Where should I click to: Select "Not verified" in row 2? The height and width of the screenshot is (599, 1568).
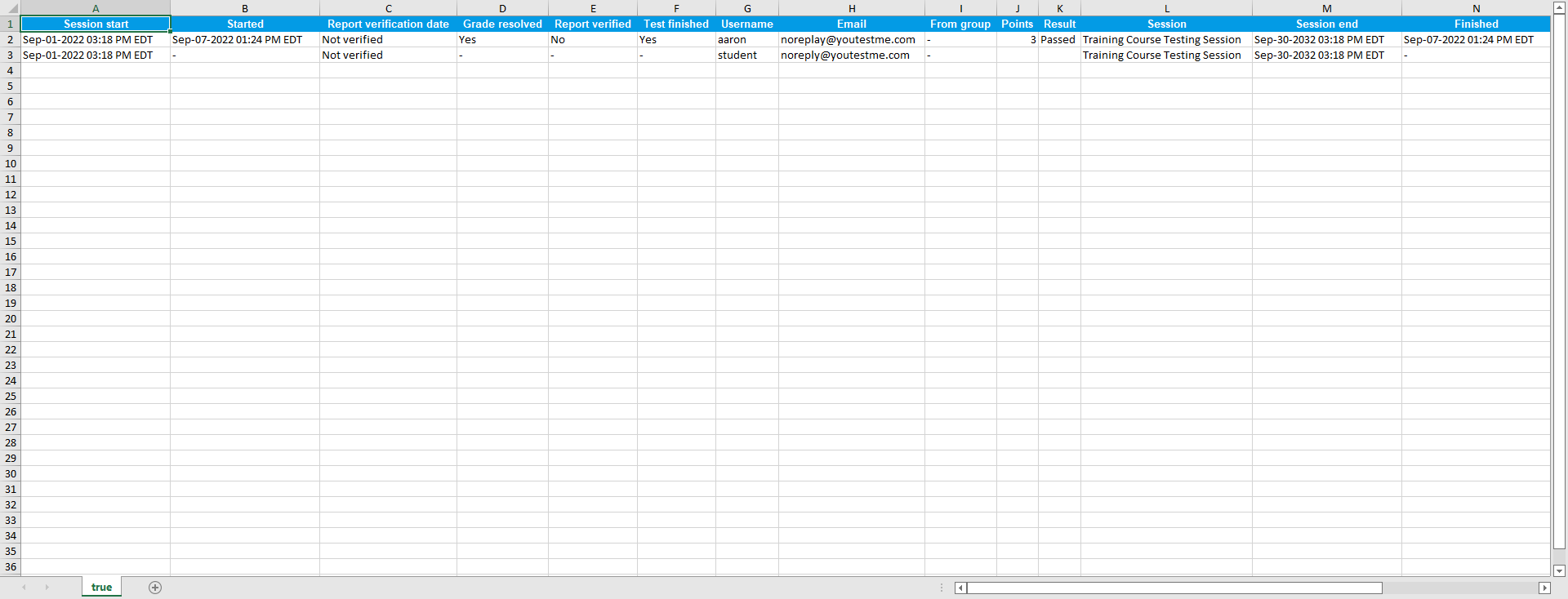click(389, 39)
